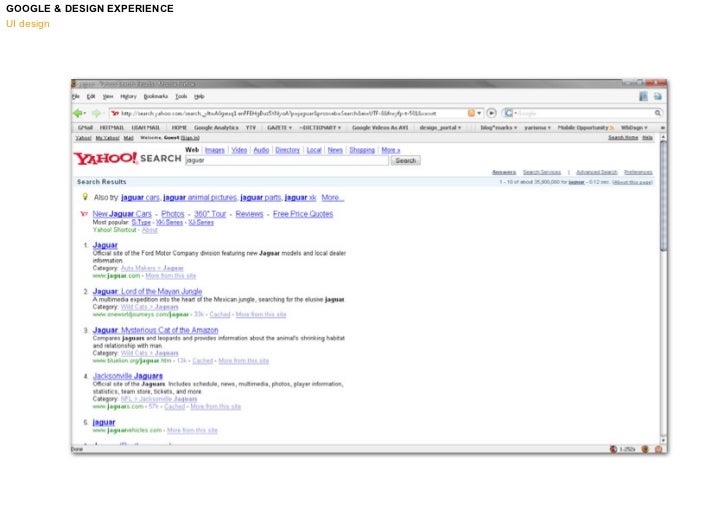Open the Free Price Quotes link
This screenshot has width=728, height=515.
pyautogui.click(x=303, y=214)
